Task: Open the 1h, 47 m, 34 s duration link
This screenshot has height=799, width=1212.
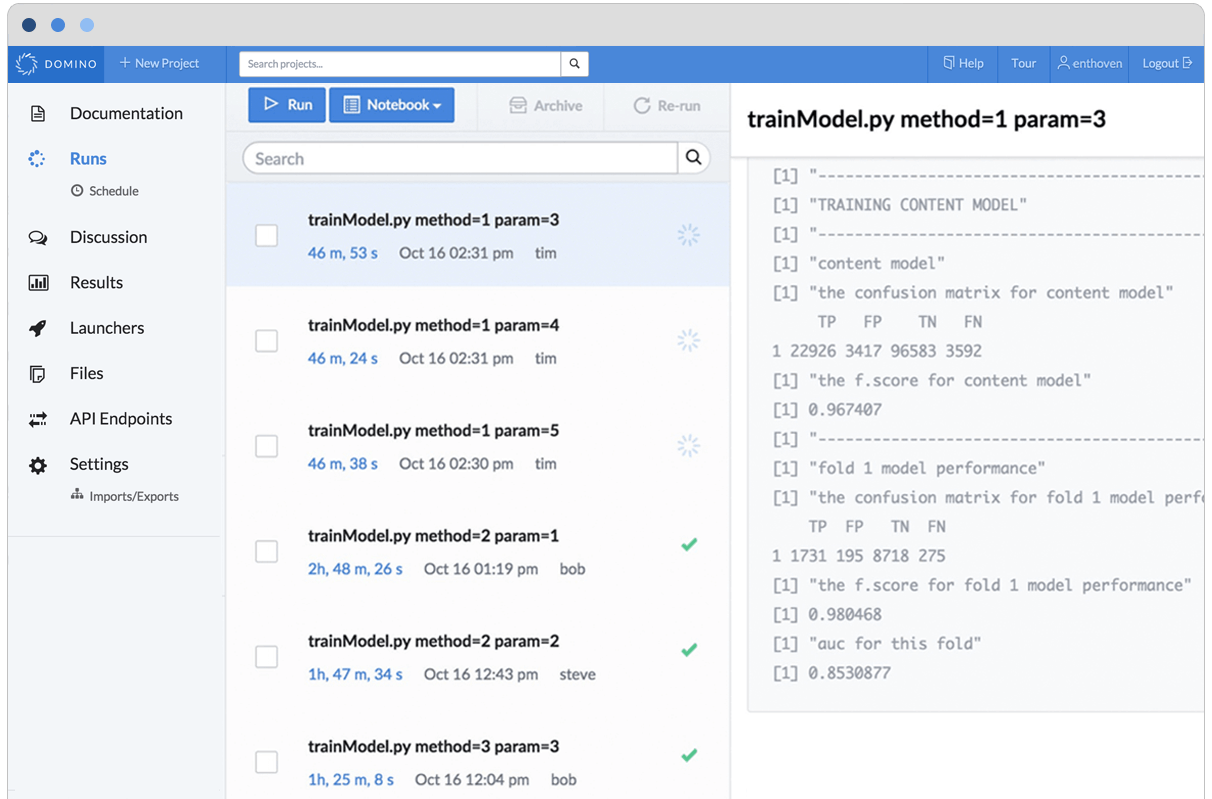Action: click(355, 674)
